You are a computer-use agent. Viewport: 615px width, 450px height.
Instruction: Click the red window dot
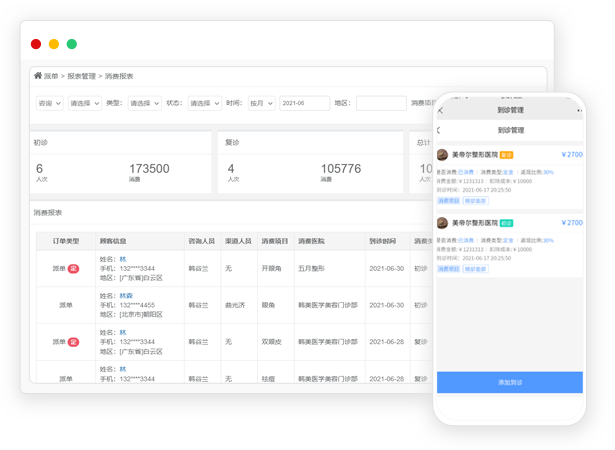point(36,44)
